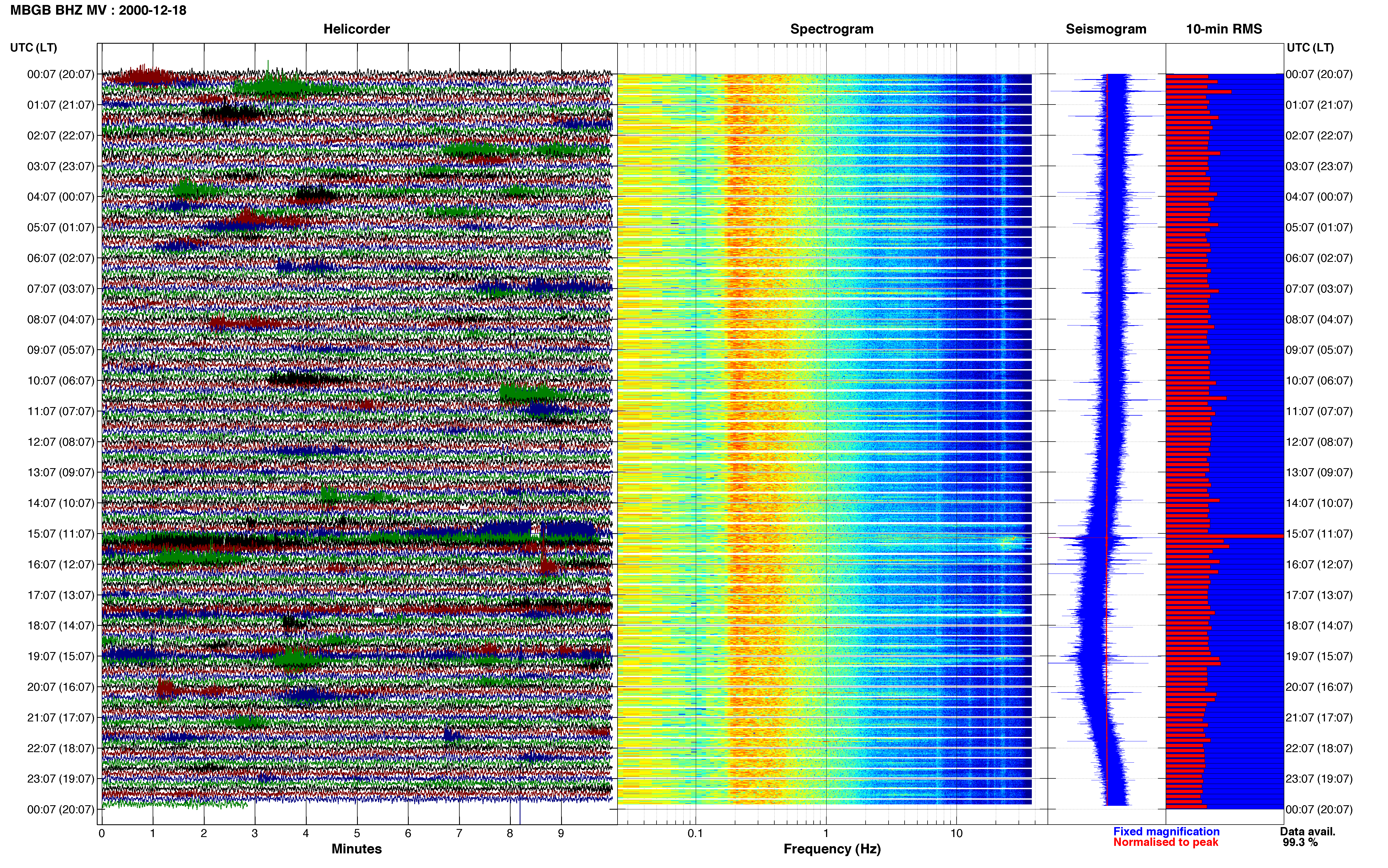Click the 10 frequency tick label
The width and height of the screenshot is (1388, 868).
956,833
